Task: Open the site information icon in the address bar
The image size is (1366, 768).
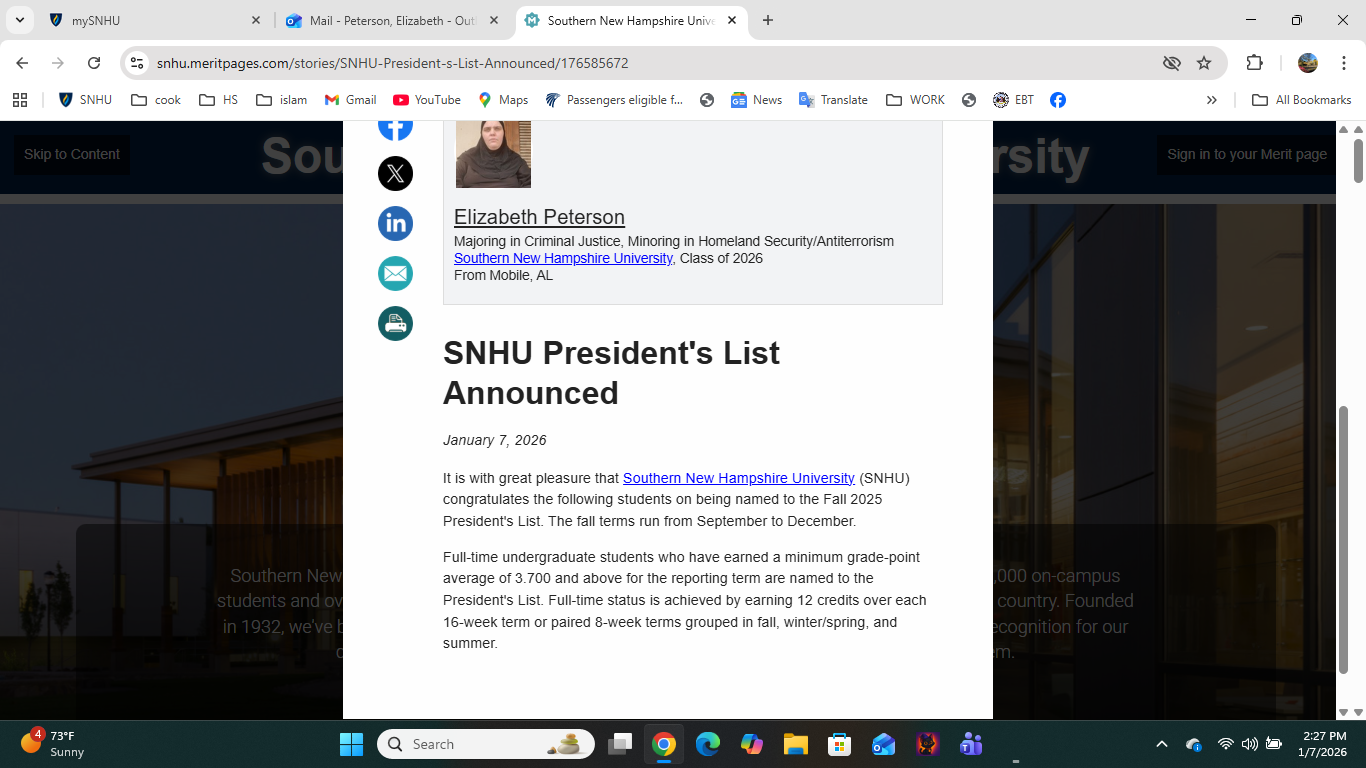Action: [137, 63]
